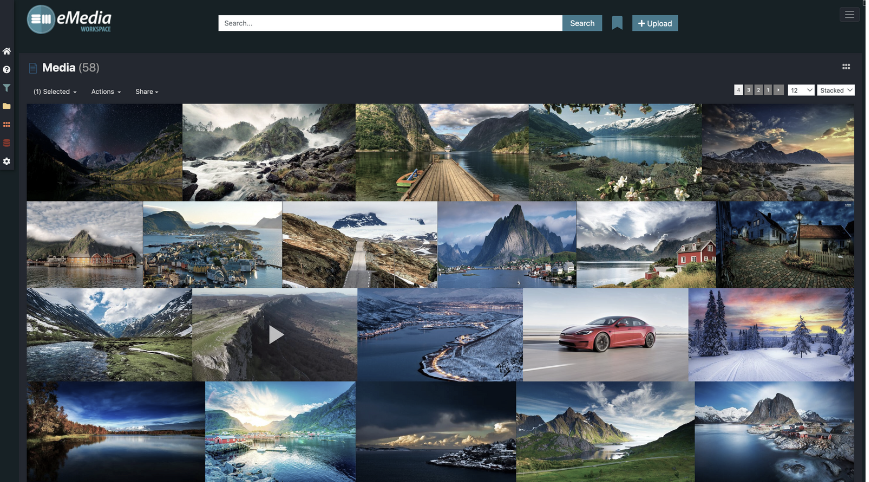Select the Milky Way night sky thumbnail
The width and height of the screenshot is (869, 482).
pyautogui.click(x=104, y=152)
